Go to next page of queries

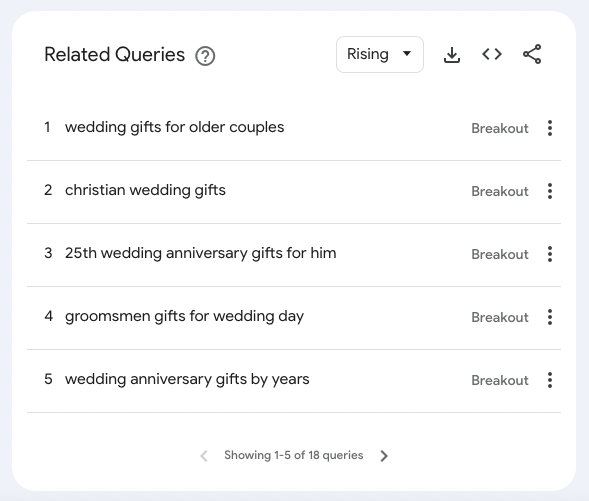click(x=384, y=456)
